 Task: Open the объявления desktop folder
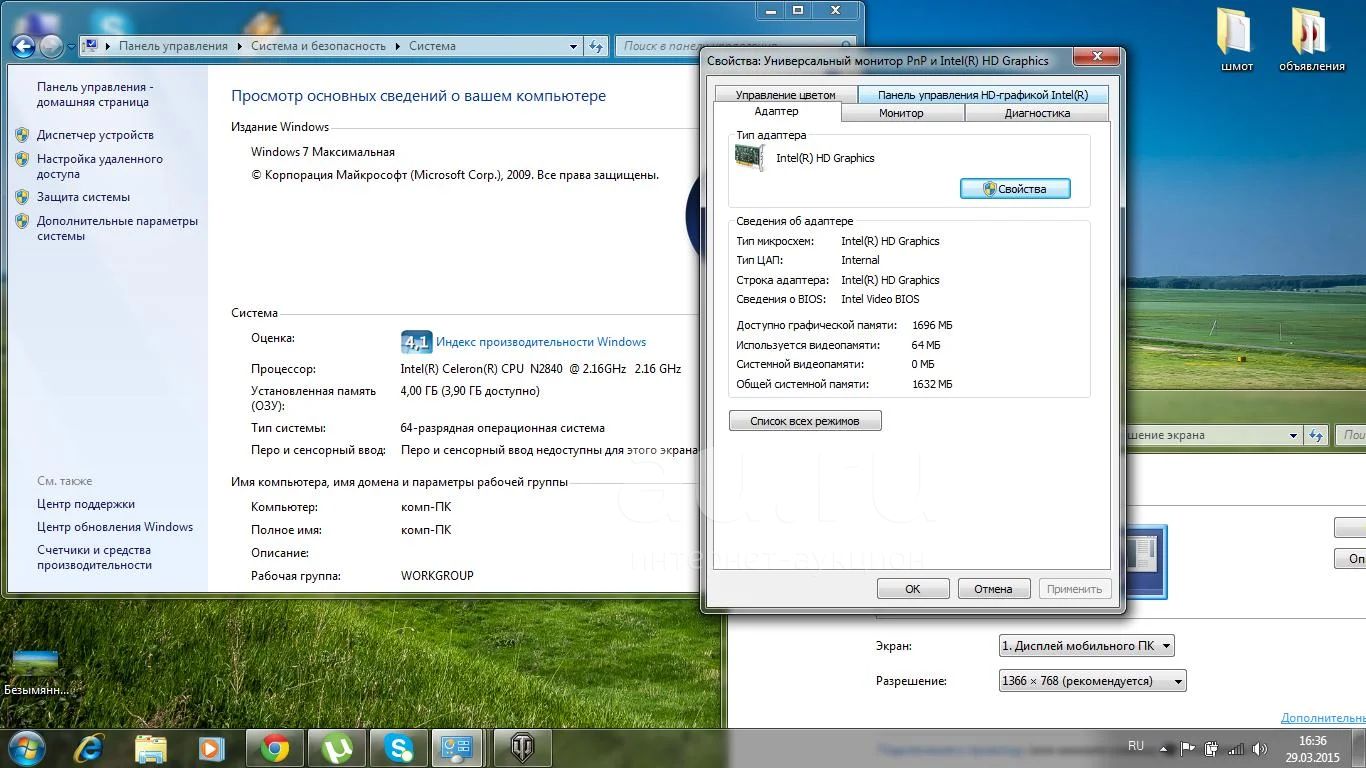click(x=1311, y=40)
